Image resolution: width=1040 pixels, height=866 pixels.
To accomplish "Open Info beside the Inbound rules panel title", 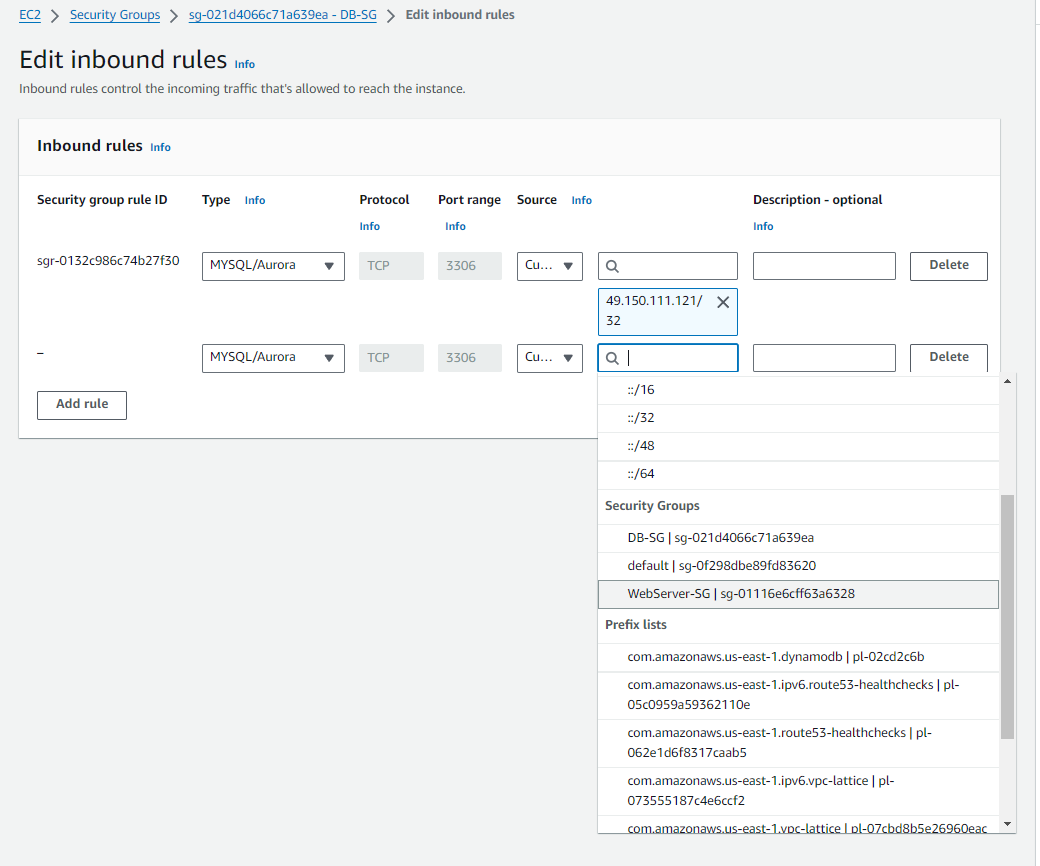I will (x=160, y=147).
